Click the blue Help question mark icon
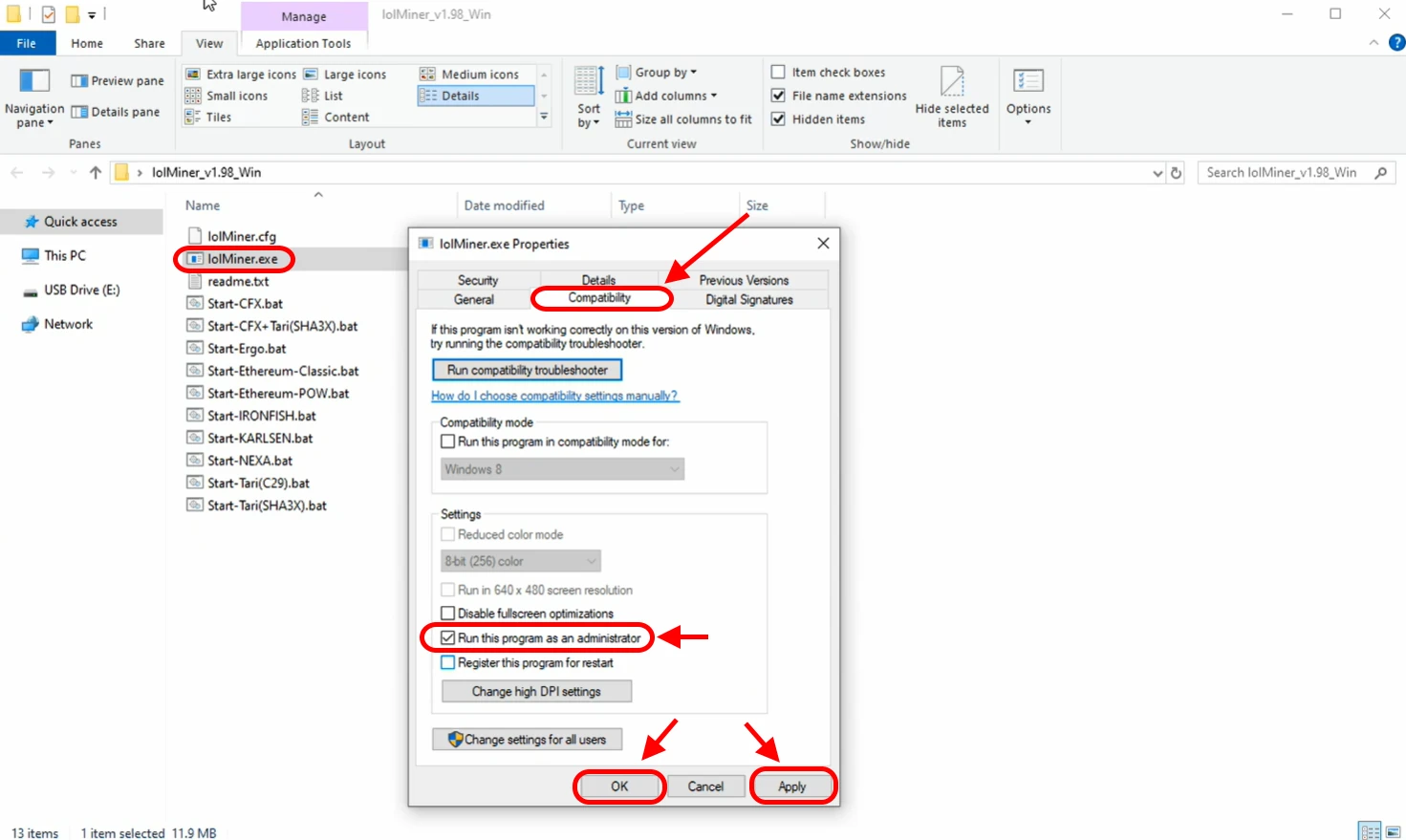Screen dimensions: 1406x840 pyautogui.click(x=1396, y=43)
